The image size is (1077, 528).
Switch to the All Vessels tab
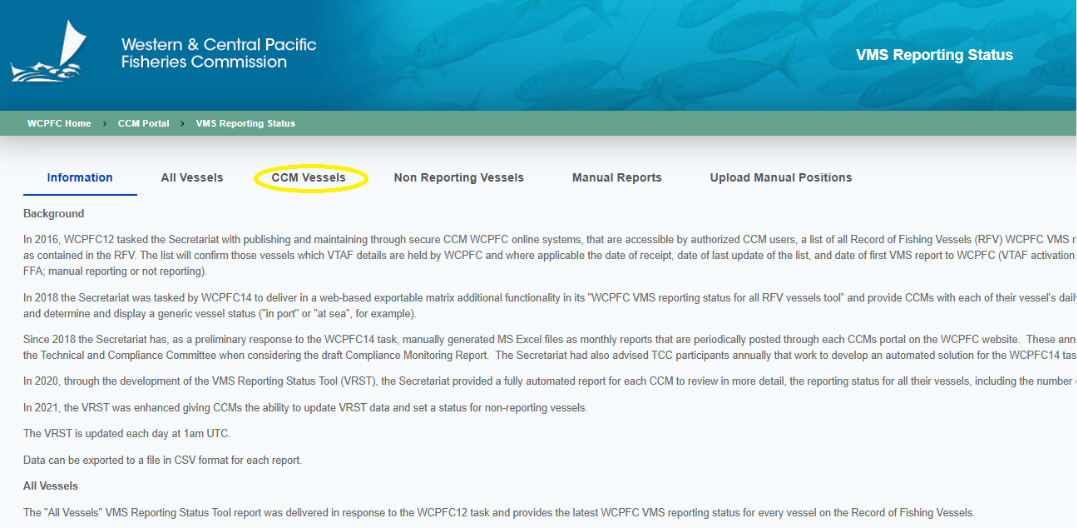point(192,178)
